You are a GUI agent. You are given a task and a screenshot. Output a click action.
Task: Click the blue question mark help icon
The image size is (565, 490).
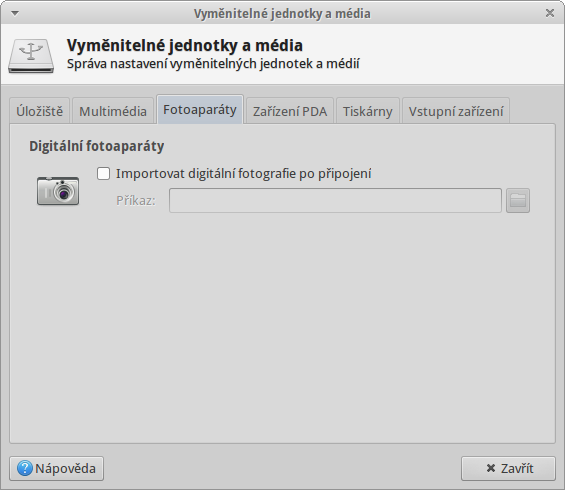point(25,468)
